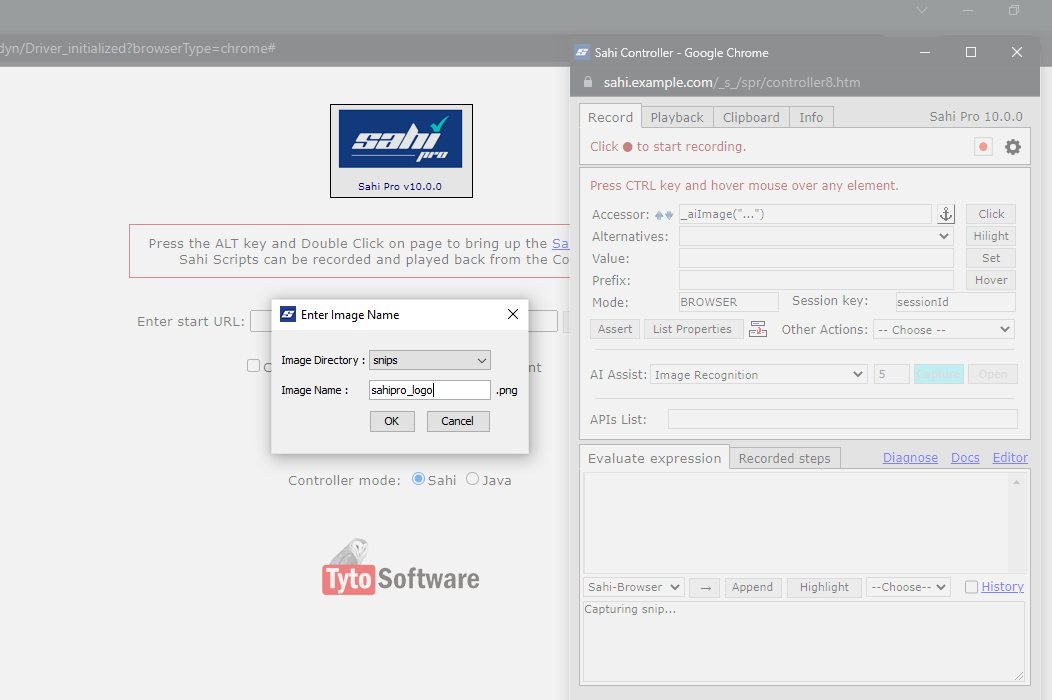Image resolution: width=1052 pixels, height=700 pixels.
Task: Click the up arrow next to Accessor
Action: [x=660, y=215]
